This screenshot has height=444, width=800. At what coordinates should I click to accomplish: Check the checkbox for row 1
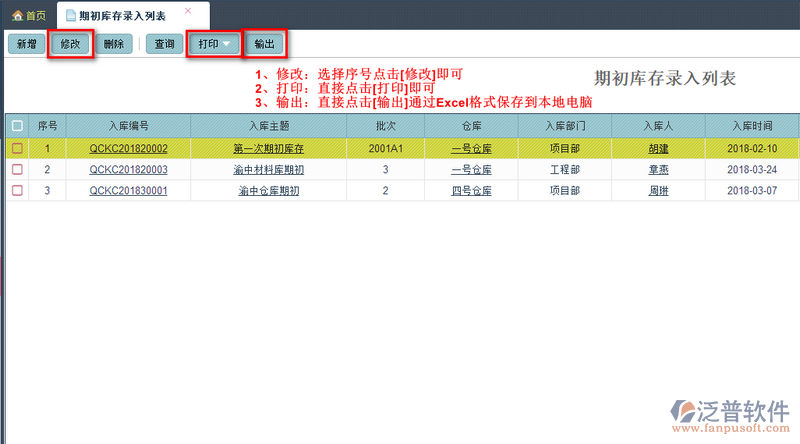tap(17, 148)
